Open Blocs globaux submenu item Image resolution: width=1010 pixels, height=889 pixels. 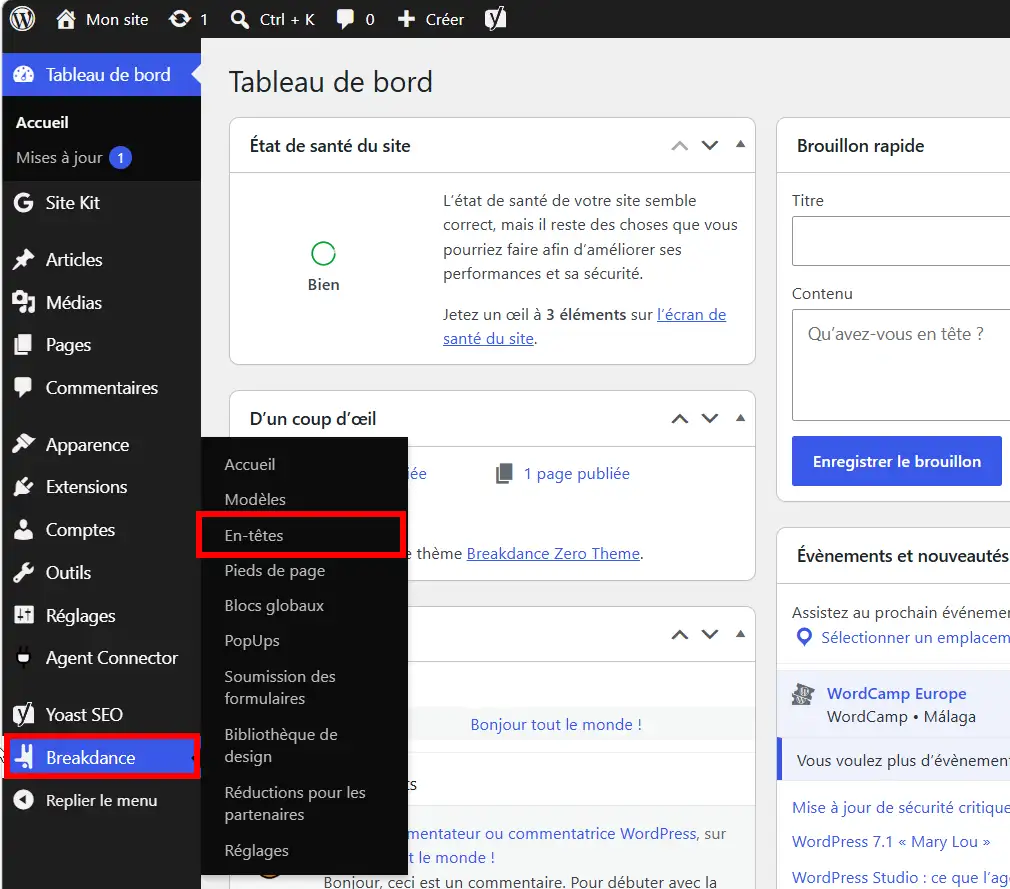click(274, 606)
